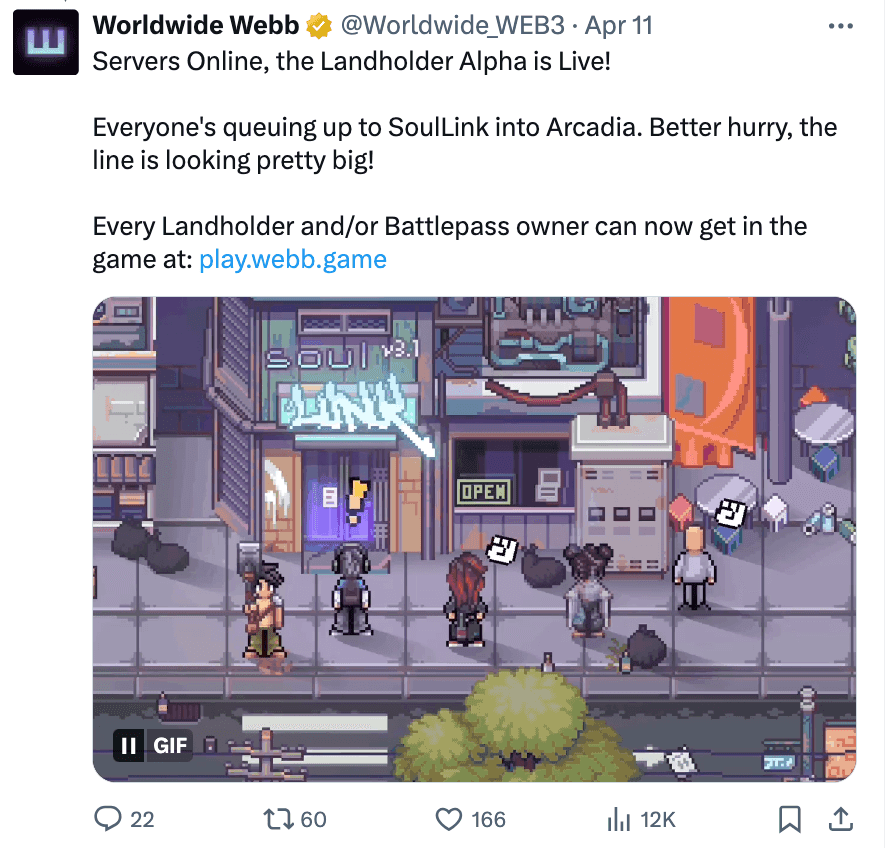This screenshot has width=896, height=848.
Task: Bookmark this tweet
Action: 789,819
